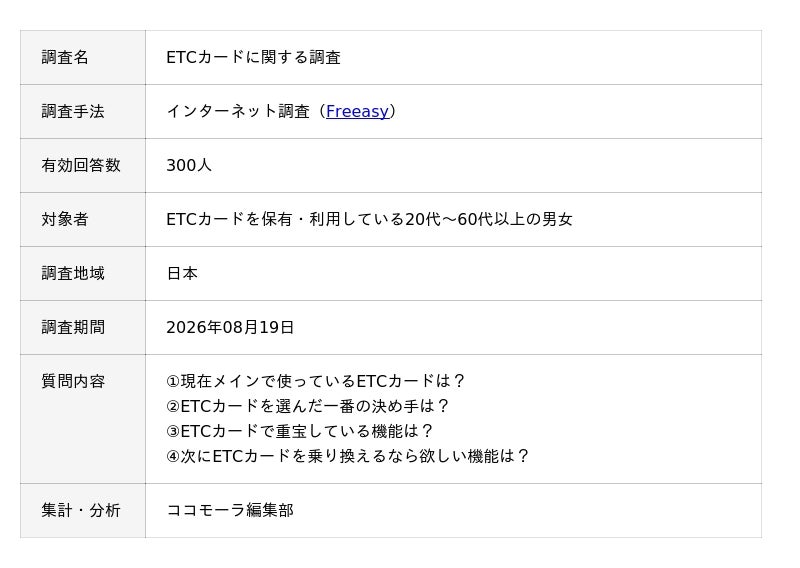Click the 300人 value
800x568 pixels.
click(x=189, y=165)
